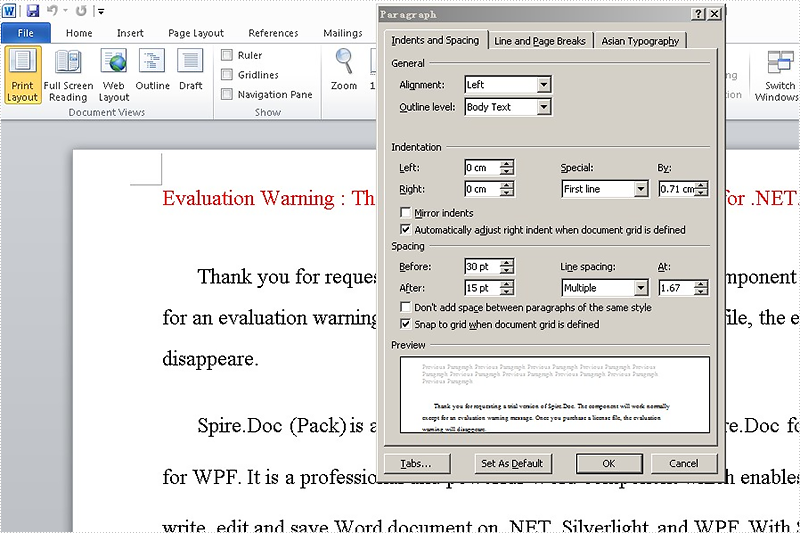Open Customize Quick Access Toolbar arrow

pyautogui.click(x=101, y=11)
